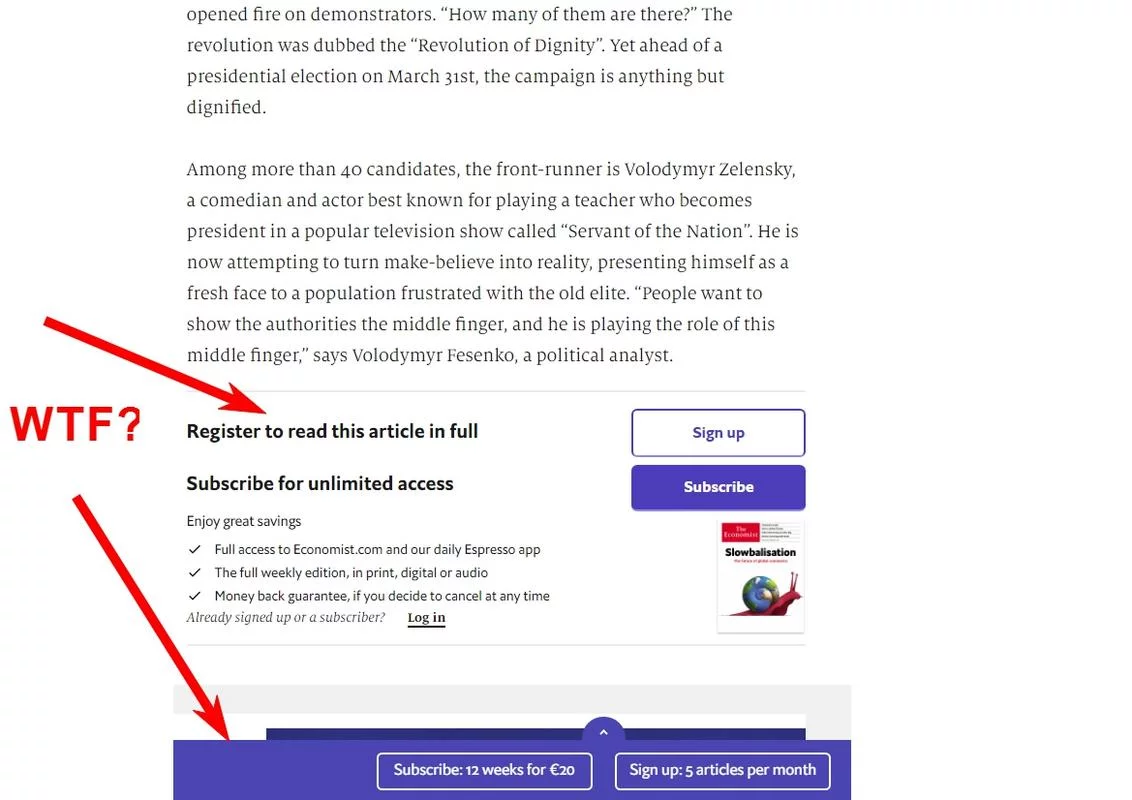Click the red WTF? annotation text
This screenshot has height=800, width=1132.
[76, 427]
